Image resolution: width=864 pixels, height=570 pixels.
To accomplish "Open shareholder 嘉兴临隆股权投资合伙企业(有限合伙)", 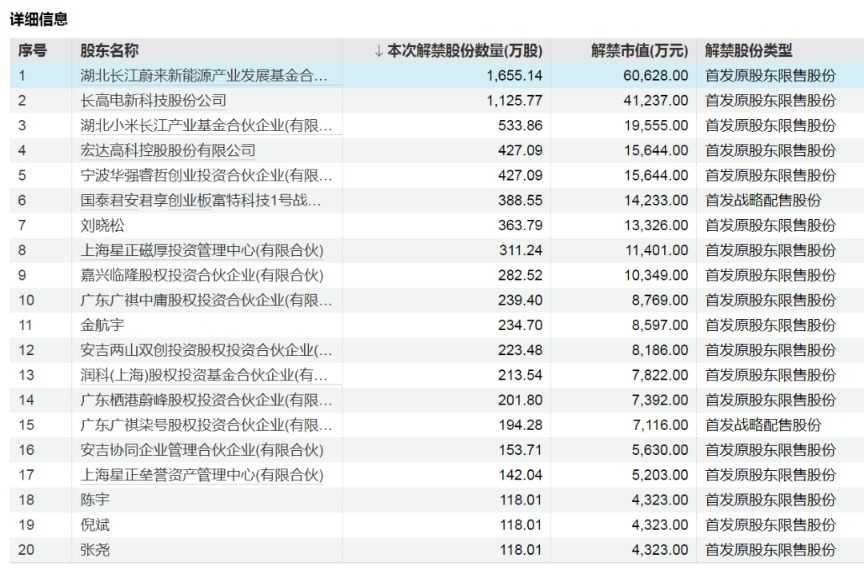I will tap(202, 275).
